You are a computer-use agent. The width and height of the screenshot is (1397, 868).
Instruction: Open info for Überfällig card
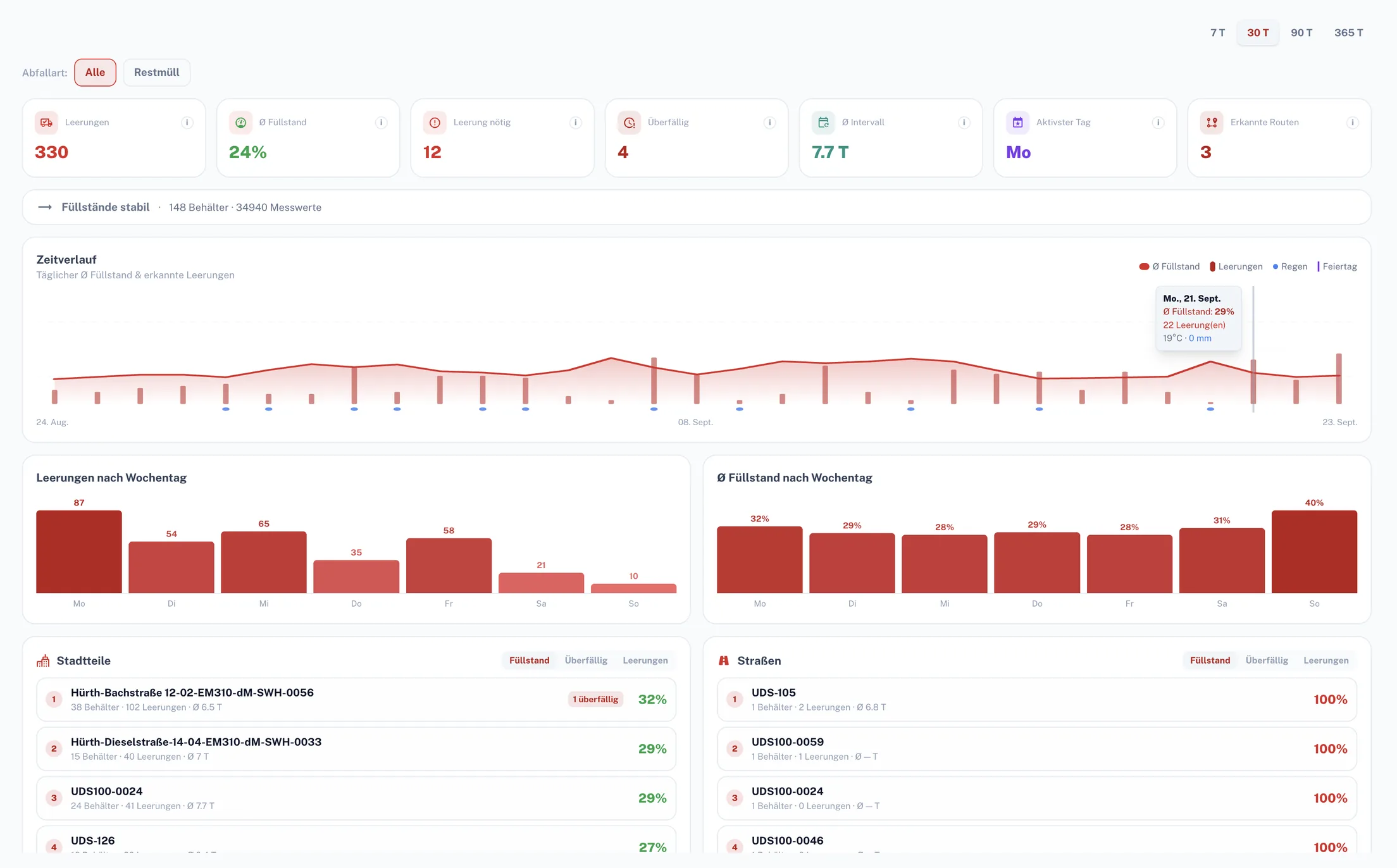[x=769, y=123]
